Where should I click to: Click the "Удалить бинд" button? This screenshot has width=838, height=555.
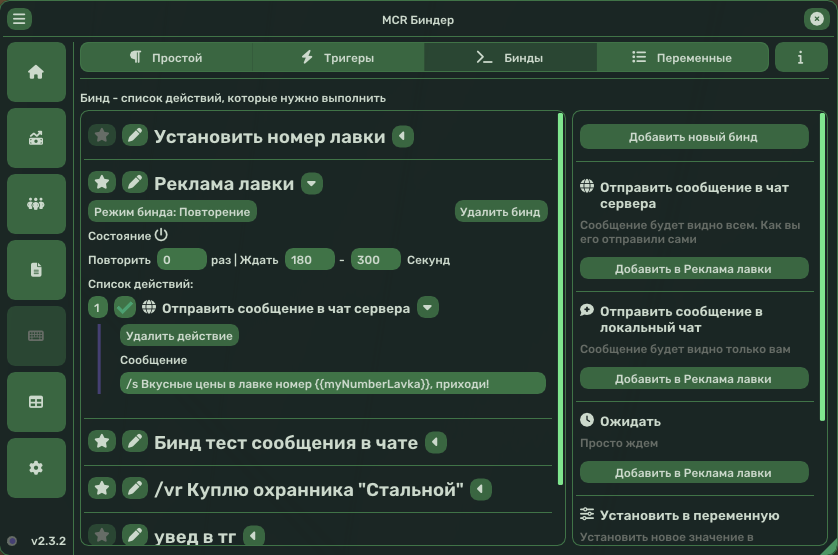click(x=500, y=212)
